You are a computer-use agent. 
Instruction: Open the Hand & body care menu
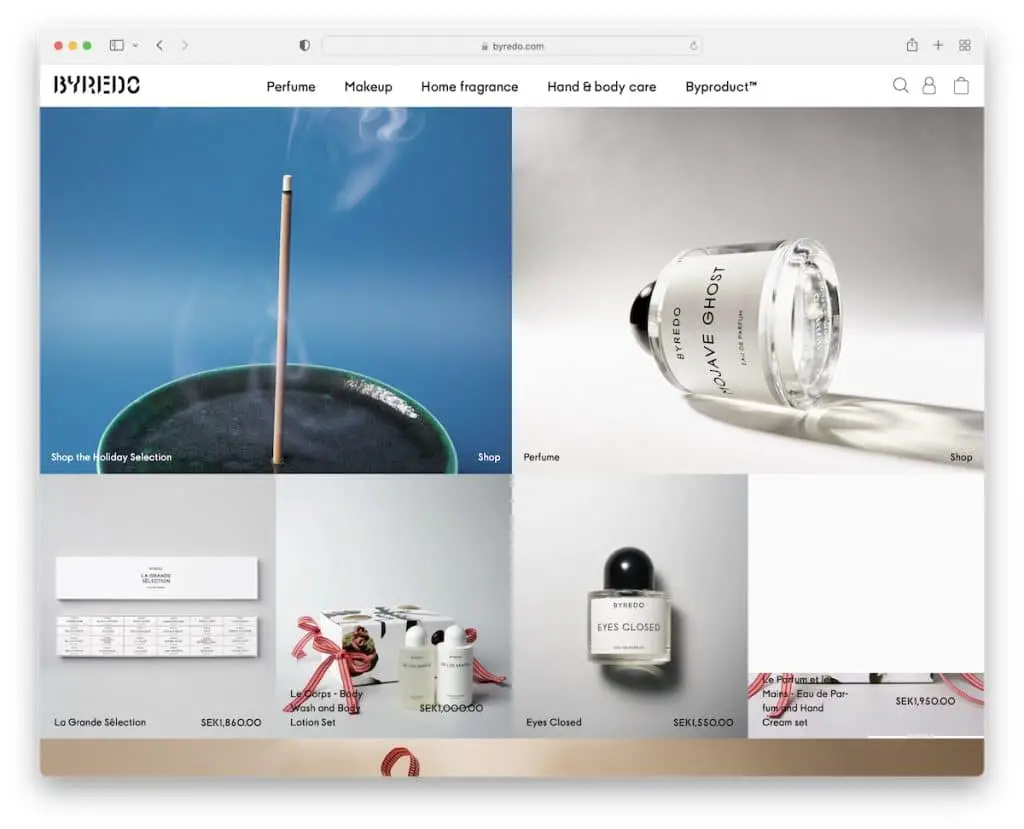(601, 87)
